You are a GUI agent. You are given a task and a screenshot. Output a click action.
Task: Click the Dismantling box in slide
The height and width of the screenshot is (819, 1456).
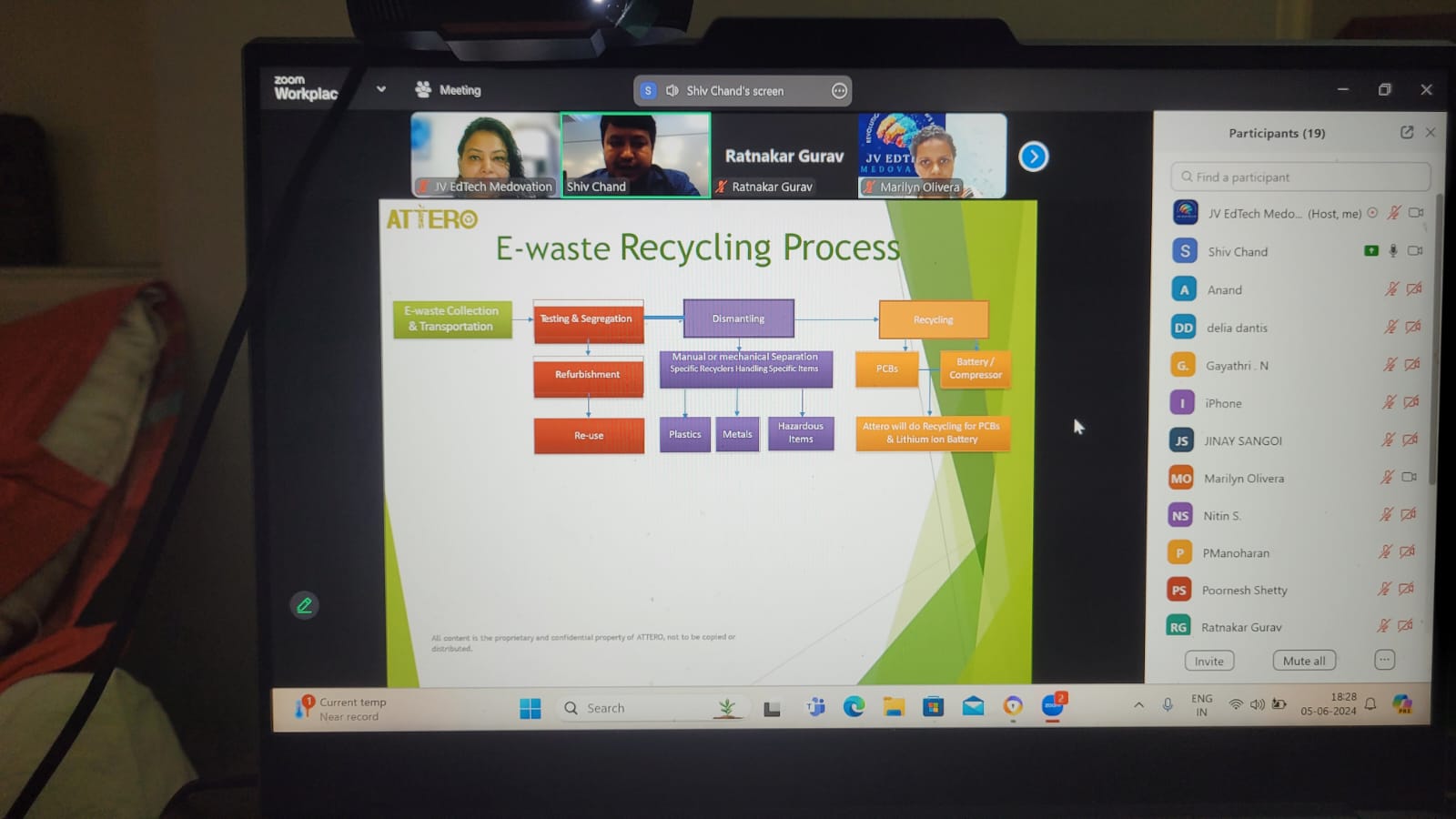[x=738, y=318]
